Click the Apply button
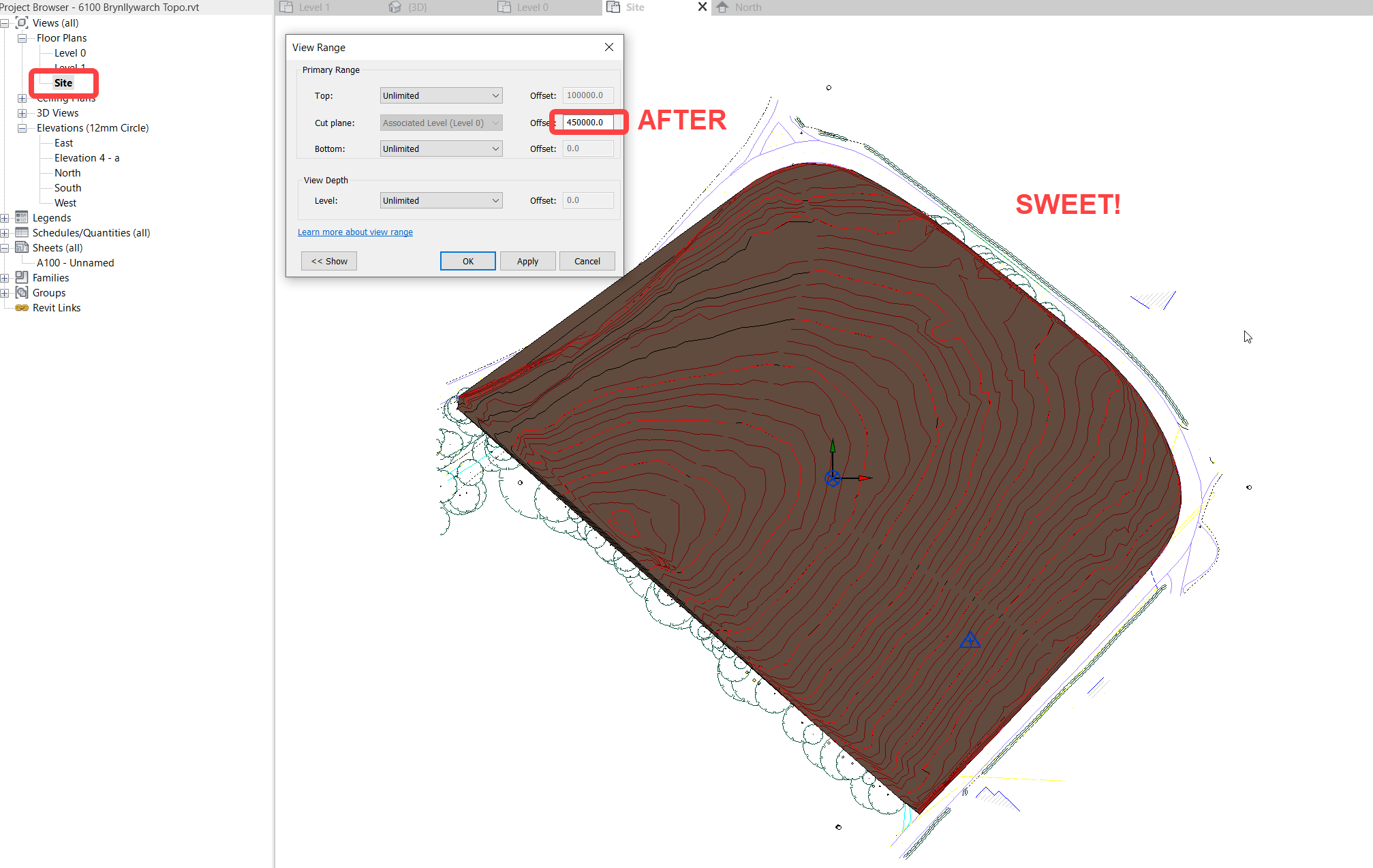Viewport: 1373px width, 868px height. click(527, 261)
